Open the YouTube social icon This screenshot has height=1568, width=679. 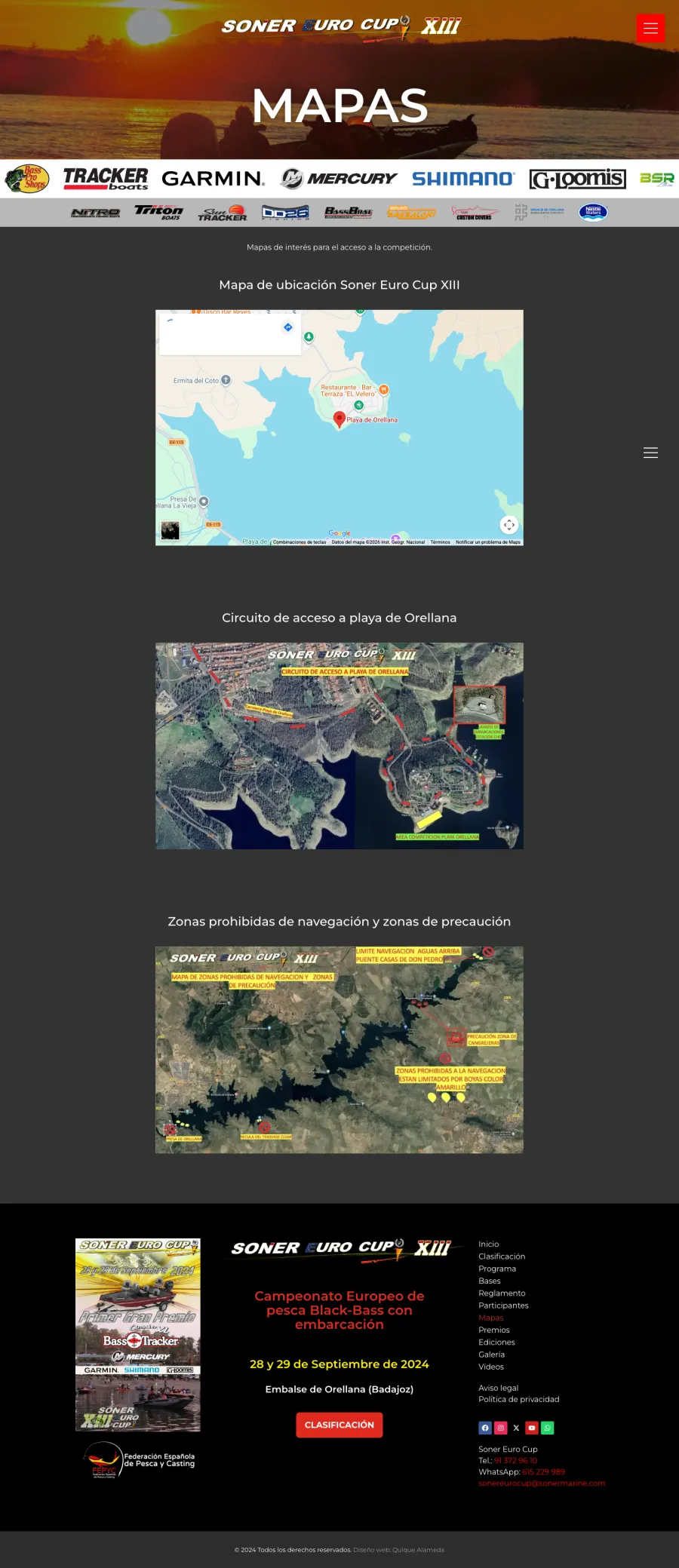532,1428
